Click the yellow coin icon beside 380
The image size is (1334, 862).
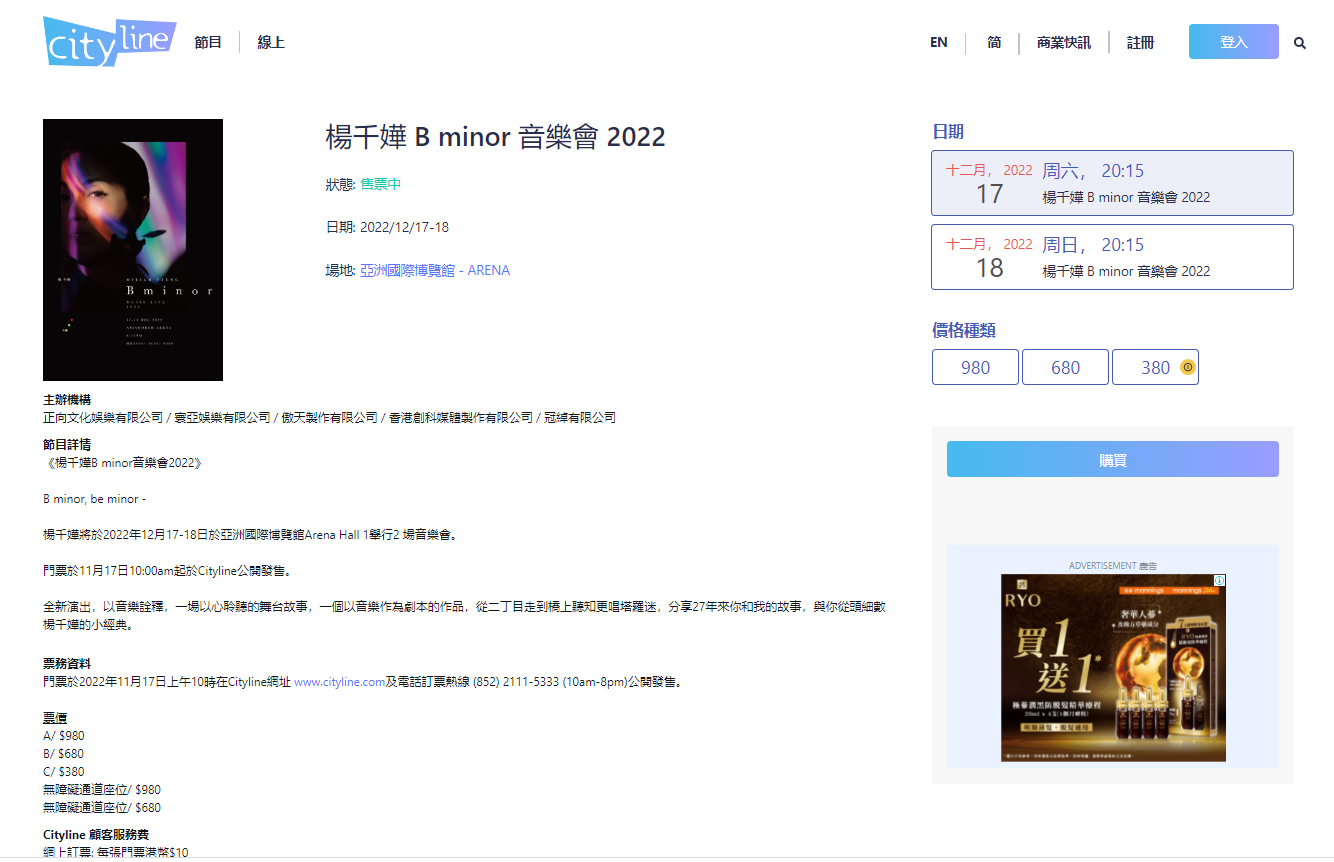[x=1187, y=367]
